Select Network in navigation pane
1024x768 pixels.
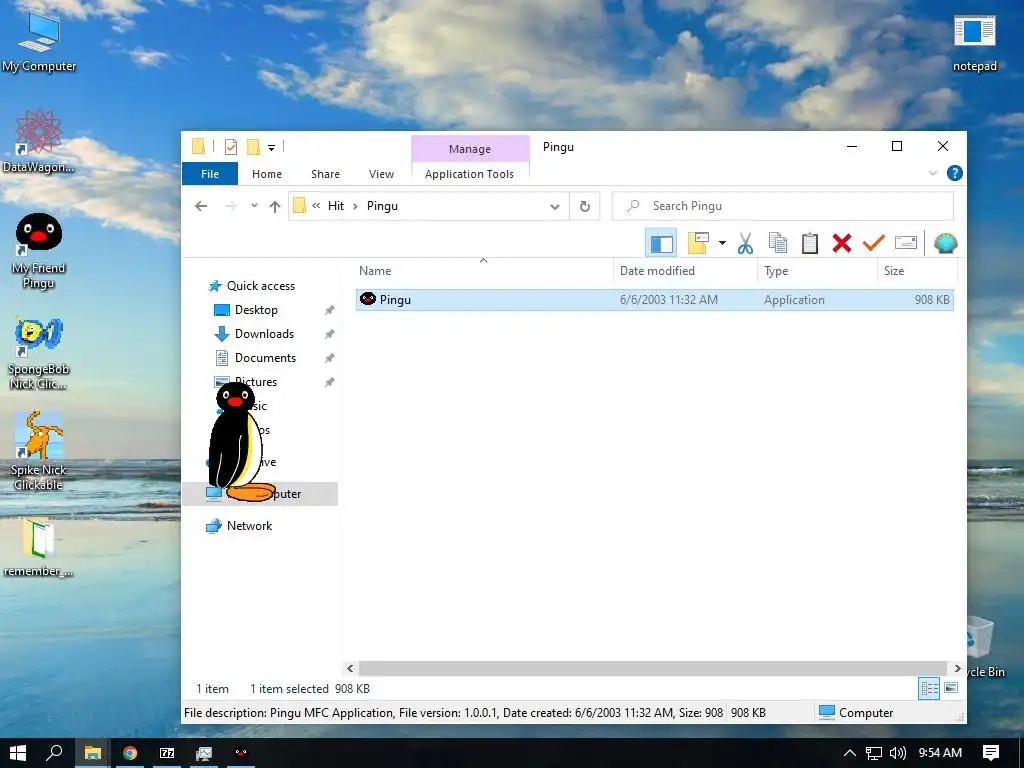coord(249,526)
